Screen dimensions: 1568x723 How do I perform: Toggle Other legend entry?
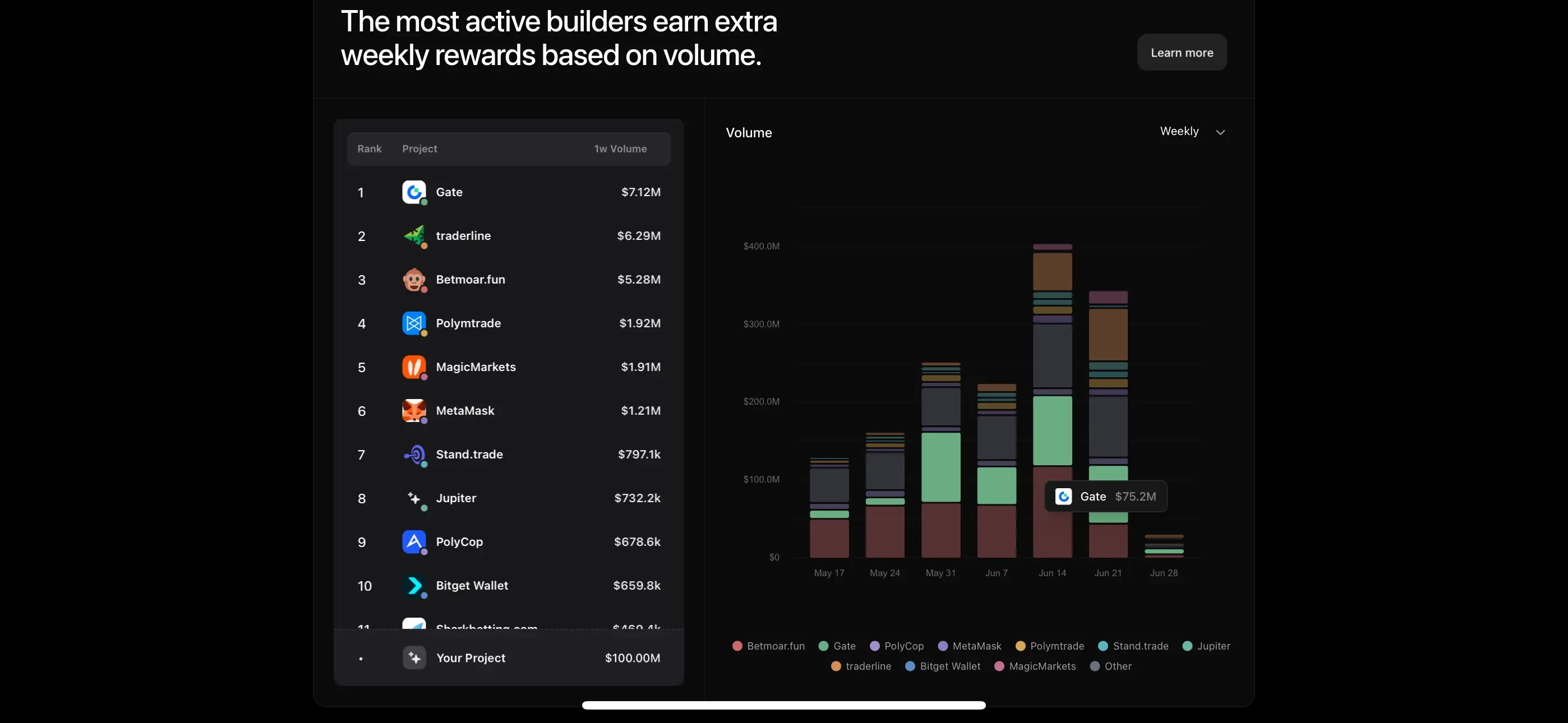tap(1110, 666)
